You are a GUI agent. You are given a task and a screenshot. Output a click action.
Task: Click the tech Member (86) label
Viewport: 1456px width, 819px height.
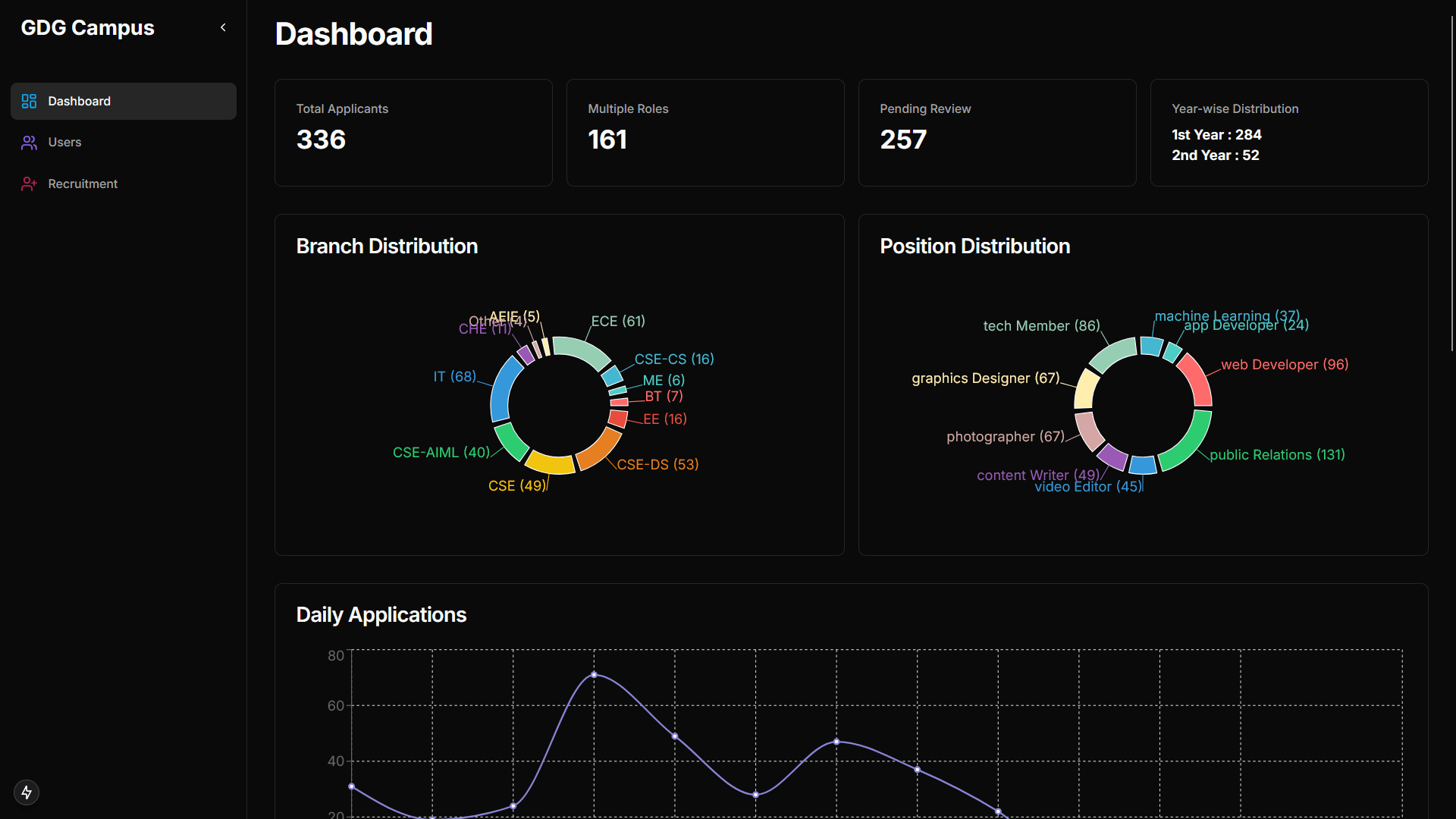coord(1041,326)
